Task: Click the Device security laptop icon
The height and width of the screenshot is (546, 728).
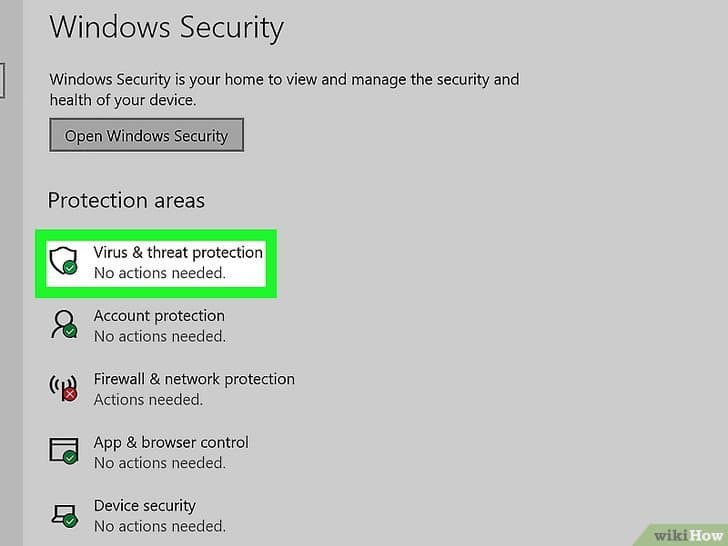Action: point(64,514)
